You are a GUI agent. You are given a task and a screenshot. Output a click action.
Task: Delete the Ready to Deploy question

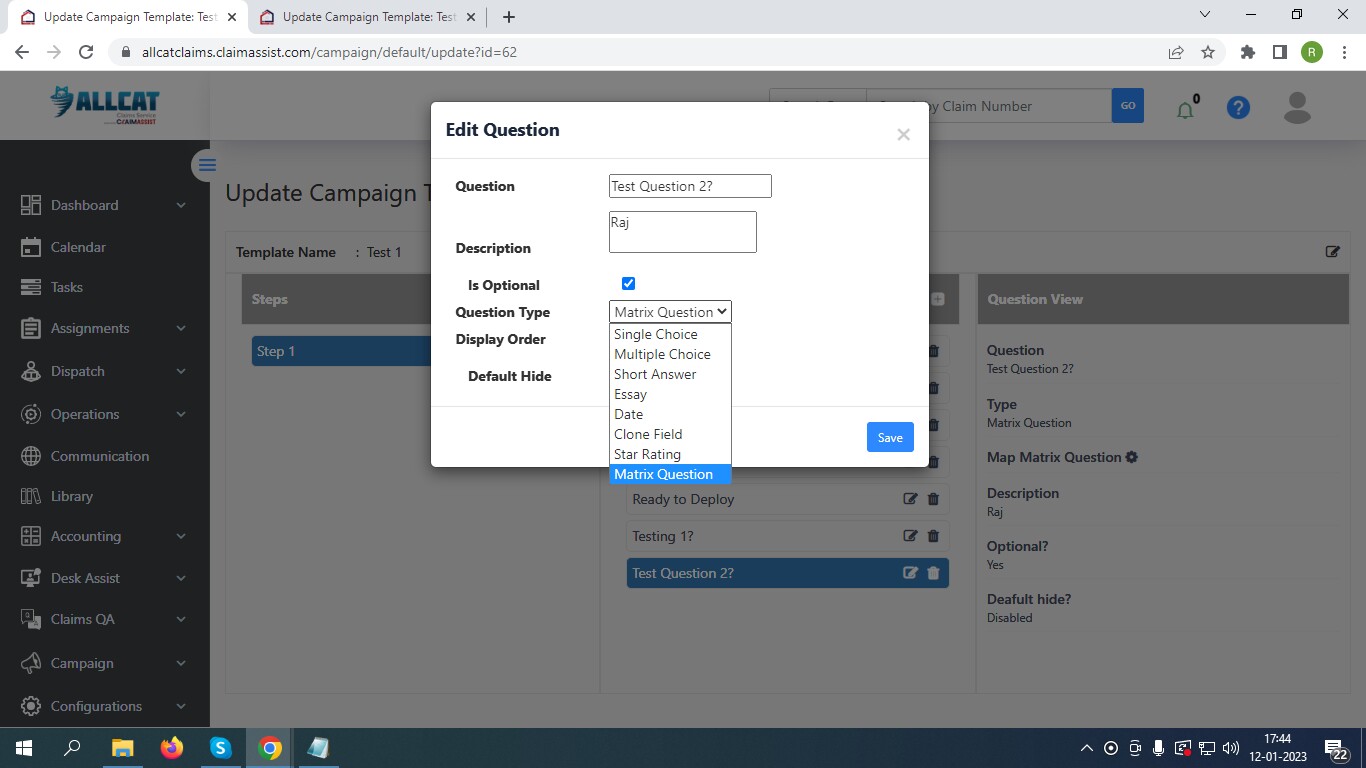coord(933,499)
